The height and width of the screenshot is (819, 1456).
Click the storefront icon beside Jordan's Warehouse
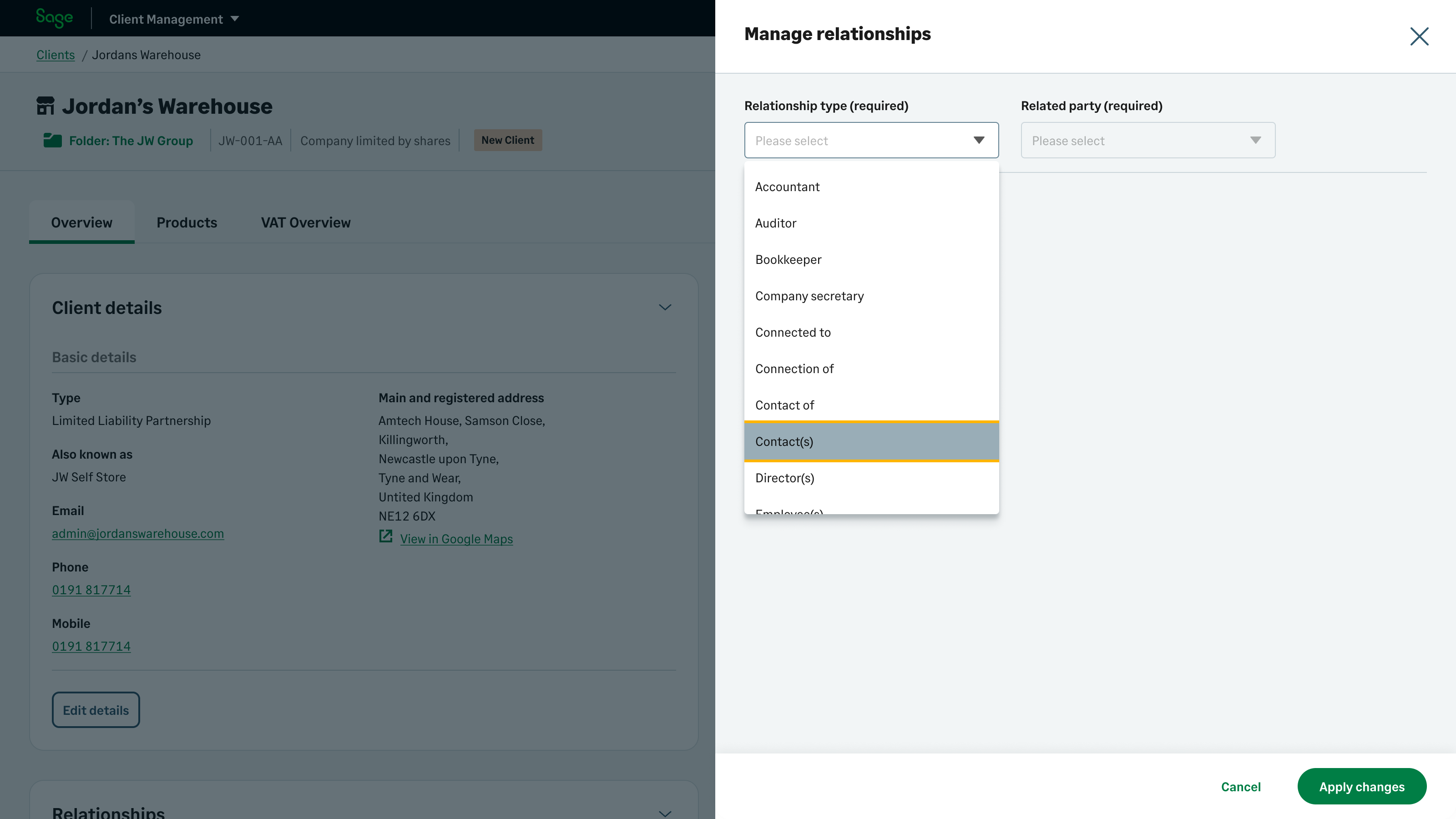point(45,106)
